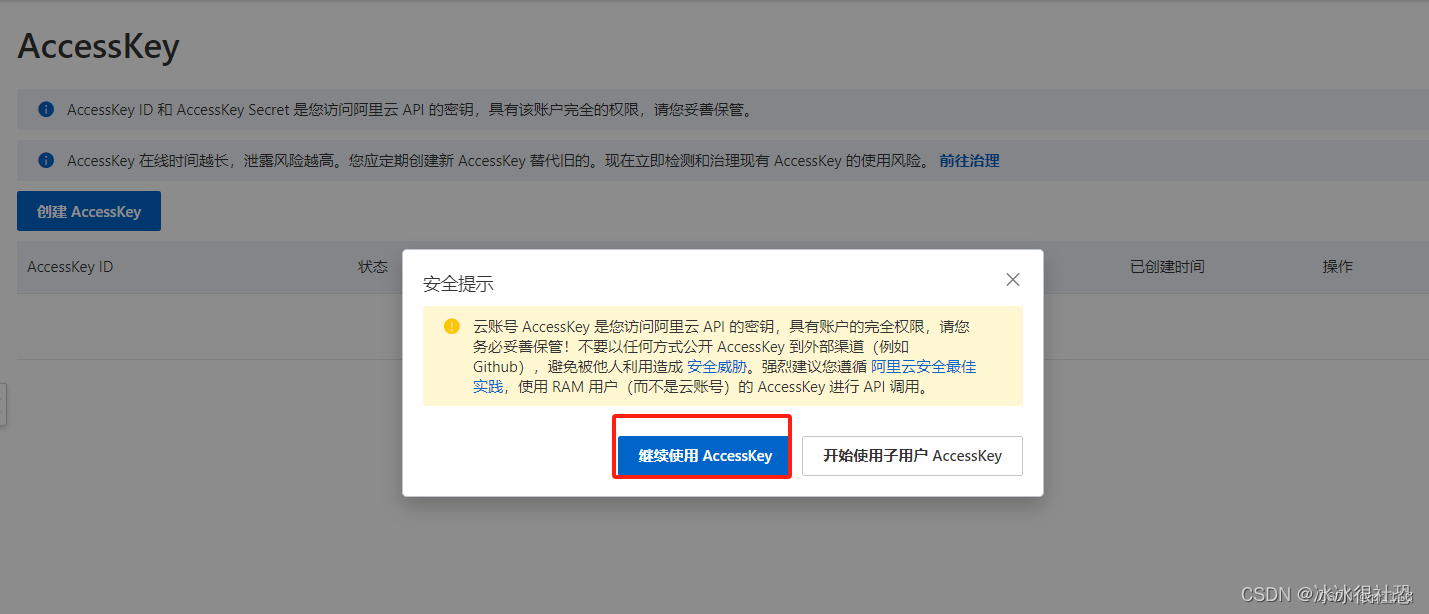Click the yellow warning message text
This screenshot has width=1429, height=614.
click(725, 356)
